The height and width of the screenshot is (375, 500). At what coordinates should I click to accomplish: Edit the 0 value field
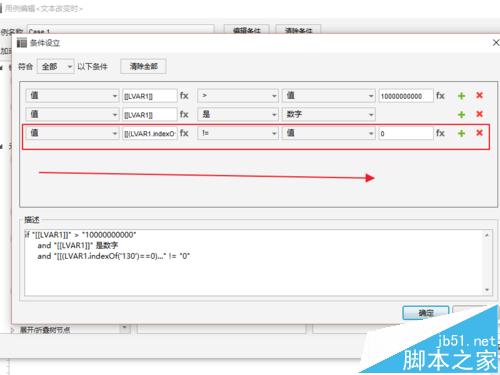(x=406, y=134)
